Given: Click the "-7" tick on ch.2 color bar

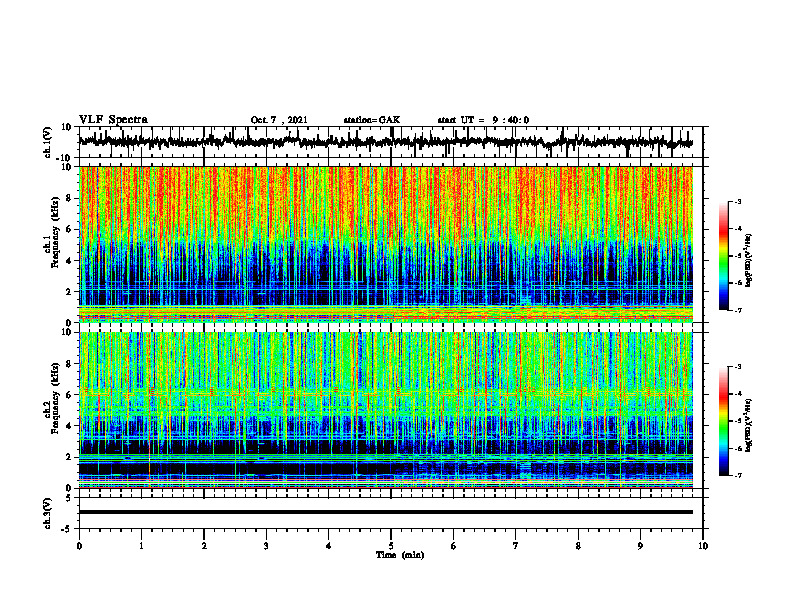Looking at the screenshot, I should pos(738,476).
